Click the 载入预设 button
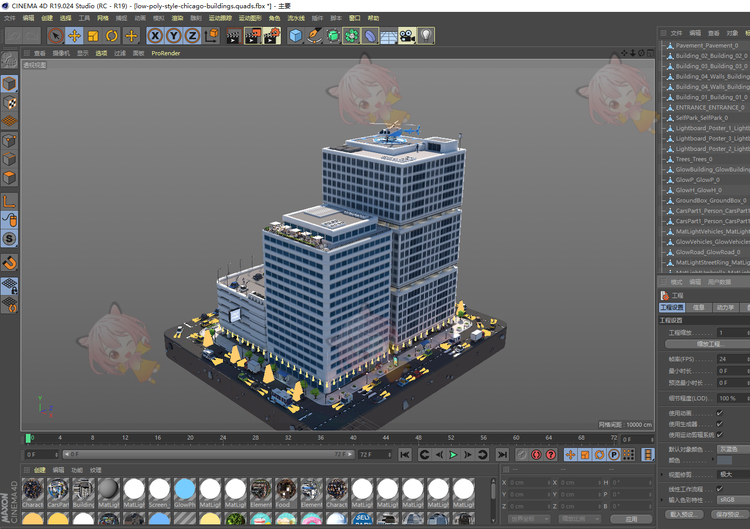Viewport: 750px width, 529px height. 684,514
